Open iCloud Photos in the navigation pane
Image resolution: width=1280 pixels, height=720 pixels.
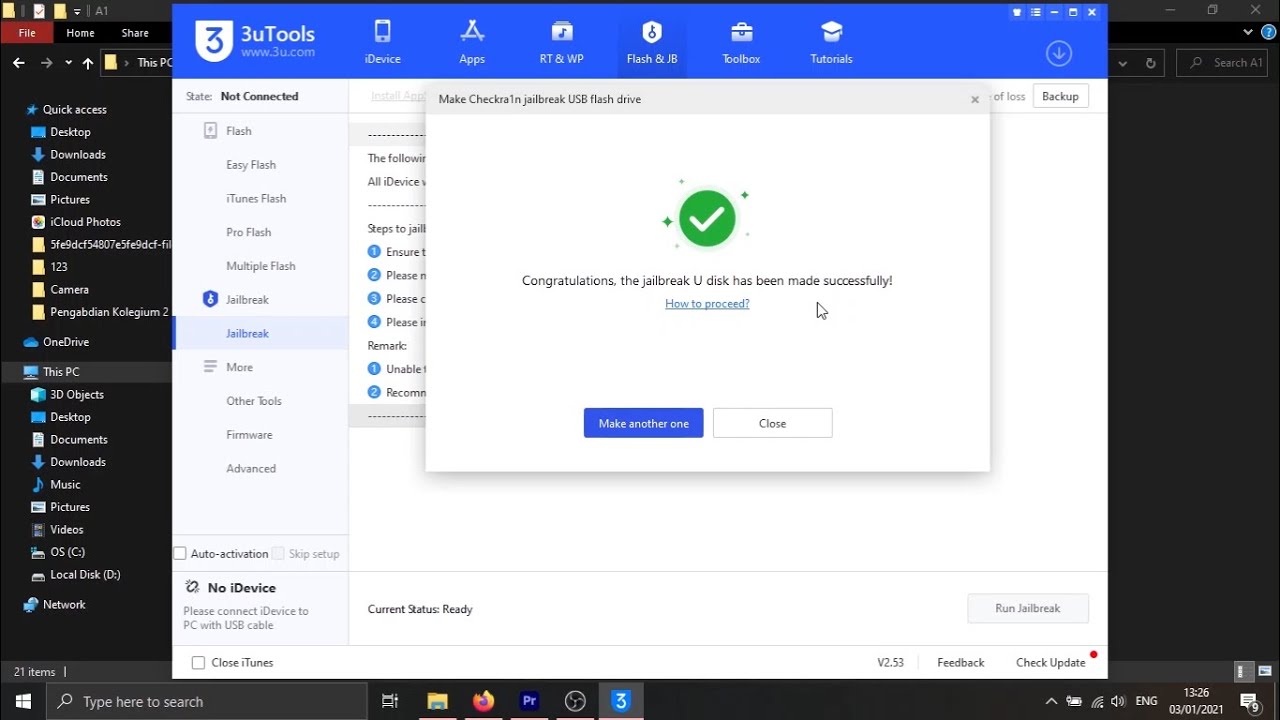pyautogui.click(x=85, y=222)
